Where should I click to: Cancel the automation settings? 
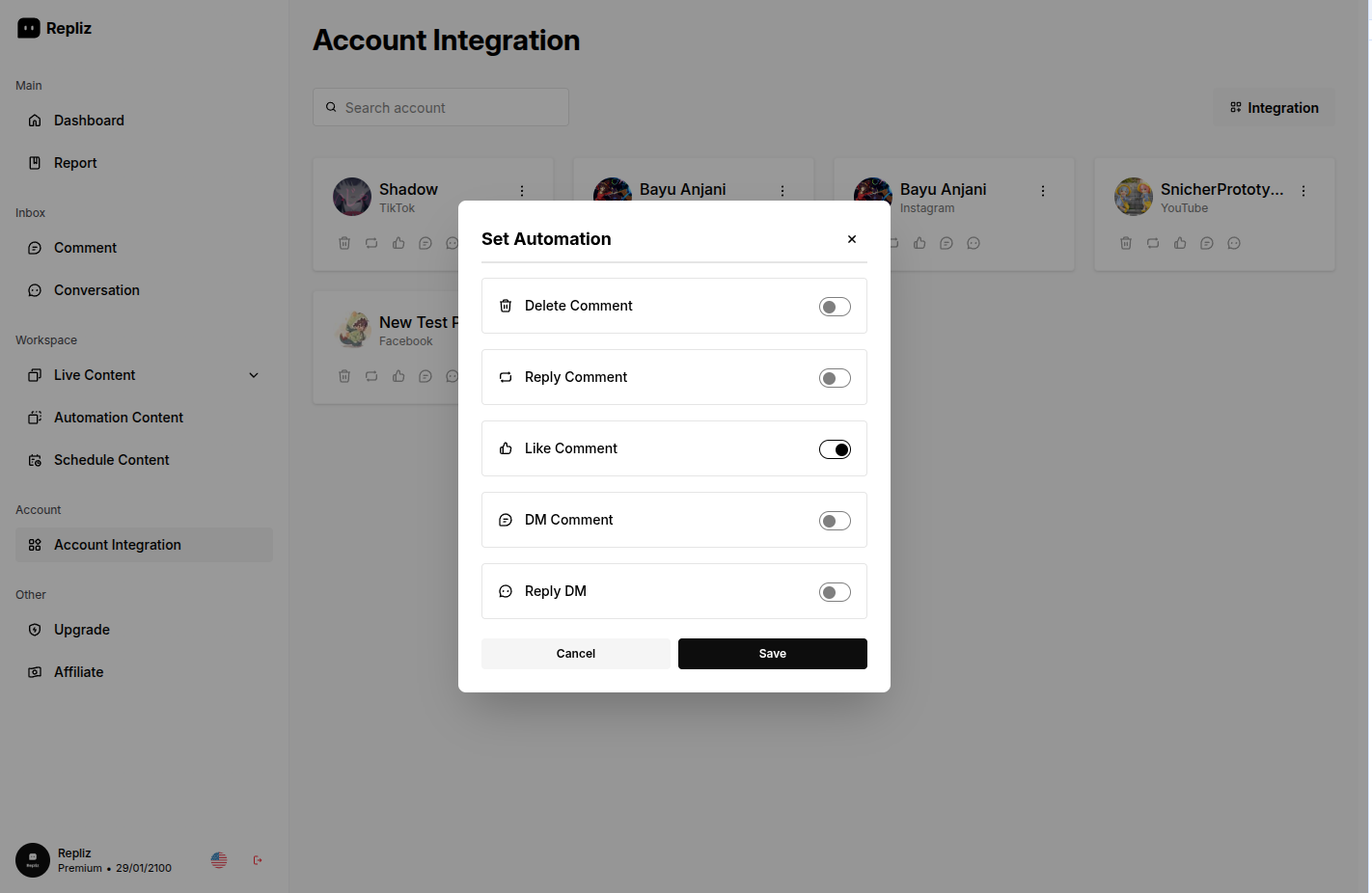click(x=575, y=654)
